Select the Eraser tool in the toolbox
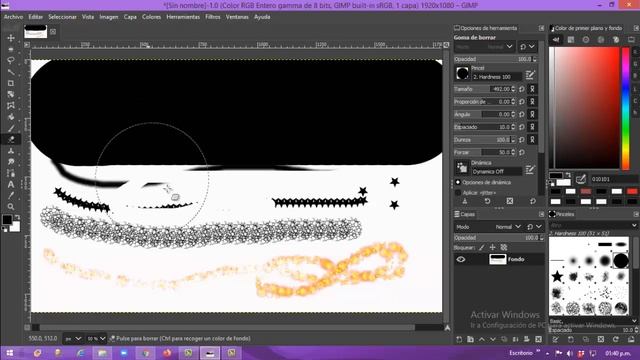640x360 pixels. pos(11,140)
